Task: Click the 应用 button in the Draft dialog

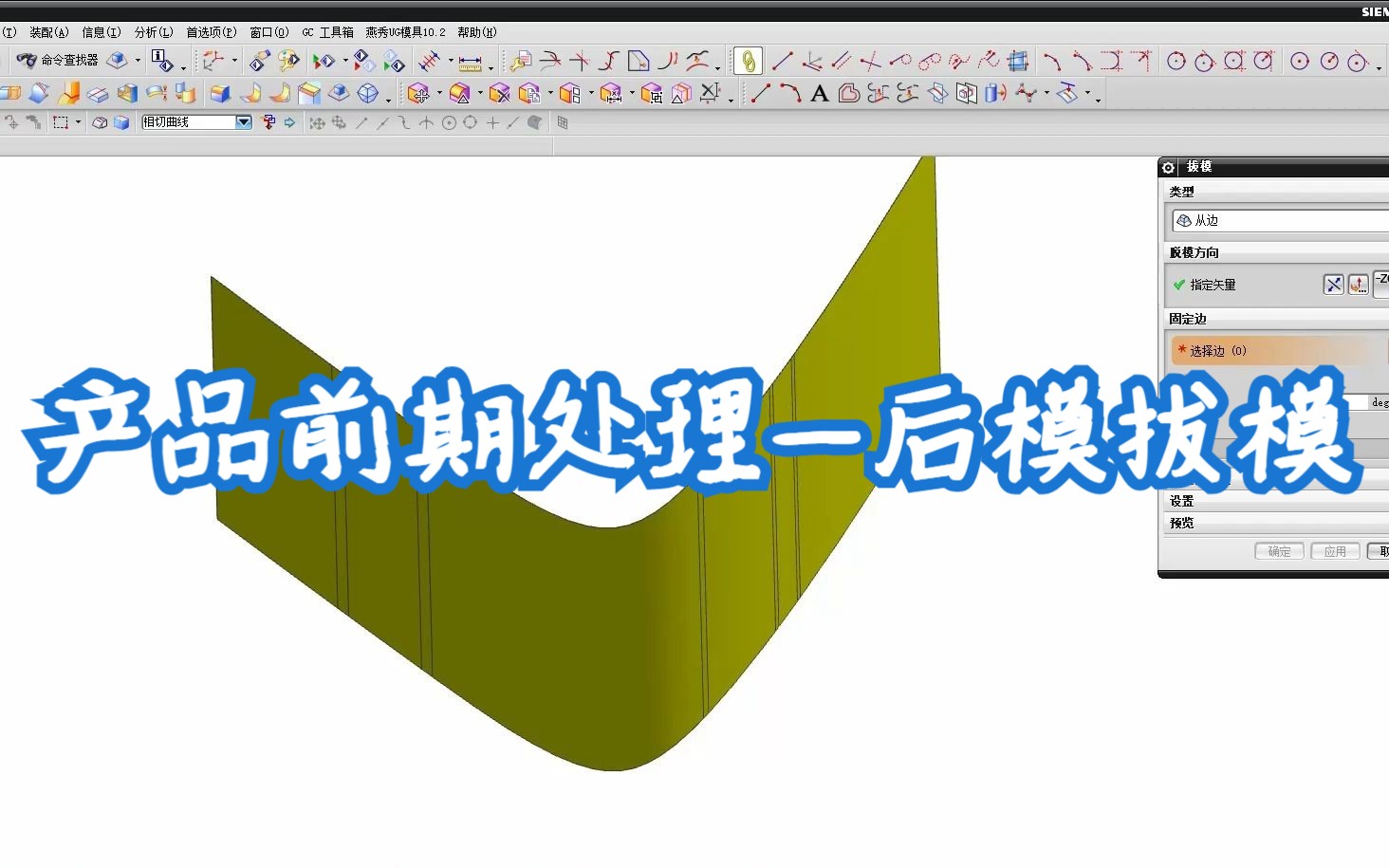Action: pyautogui.click(x=1334, y=551)
